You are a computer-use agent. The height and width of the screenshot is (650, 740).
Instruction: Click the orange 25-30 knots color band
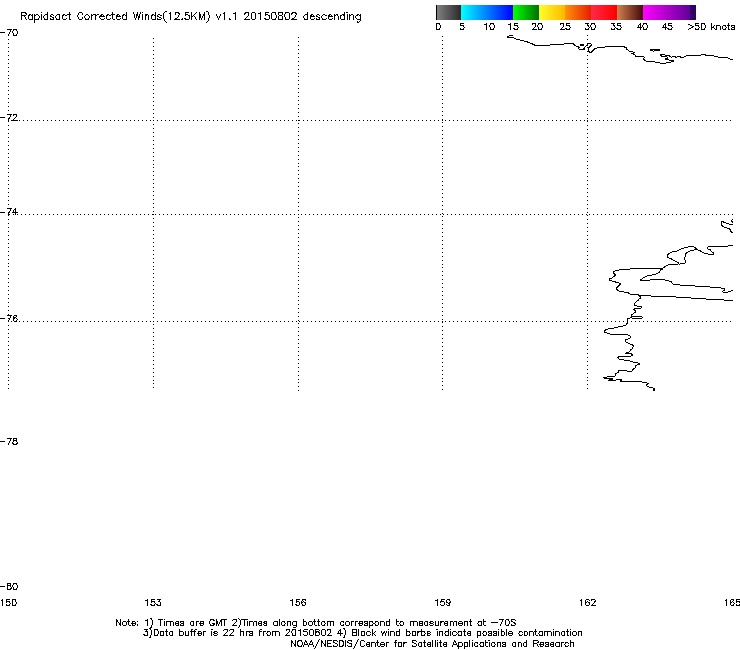578,12
